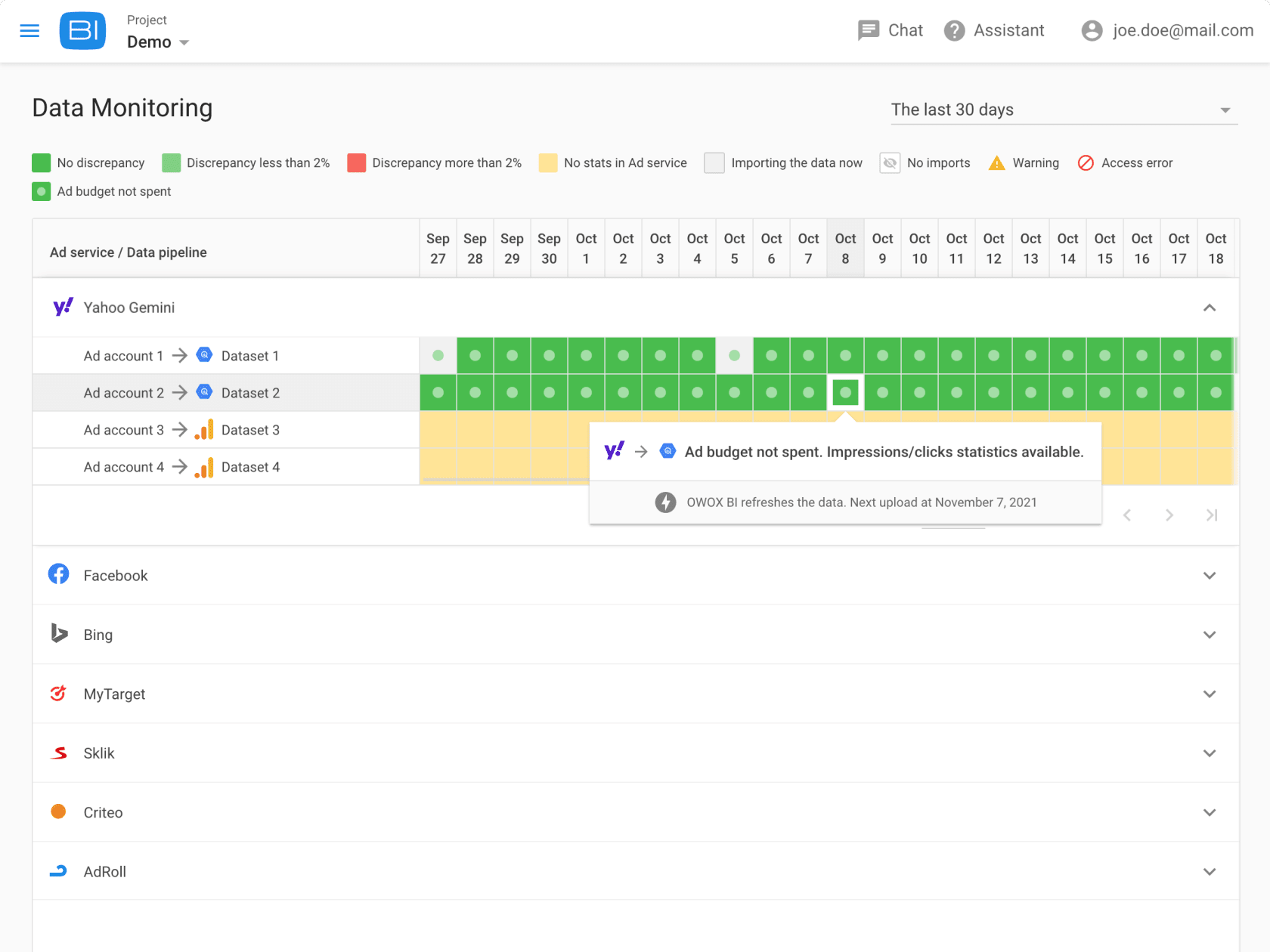Click the Dataset 4 label

coord(250,467)
